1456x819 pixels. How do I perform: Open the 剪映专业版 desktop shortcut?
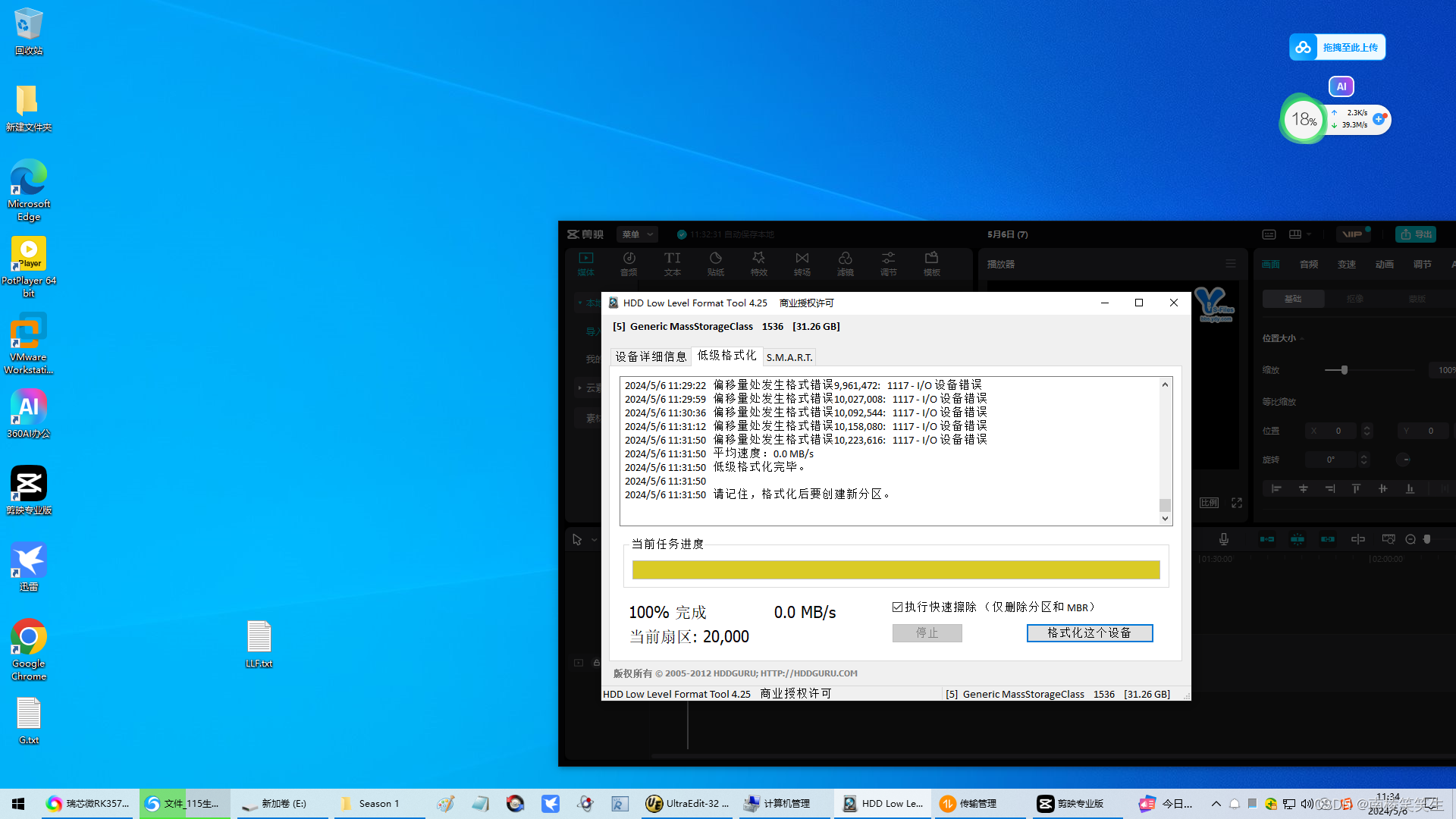[x=29, y=485]
